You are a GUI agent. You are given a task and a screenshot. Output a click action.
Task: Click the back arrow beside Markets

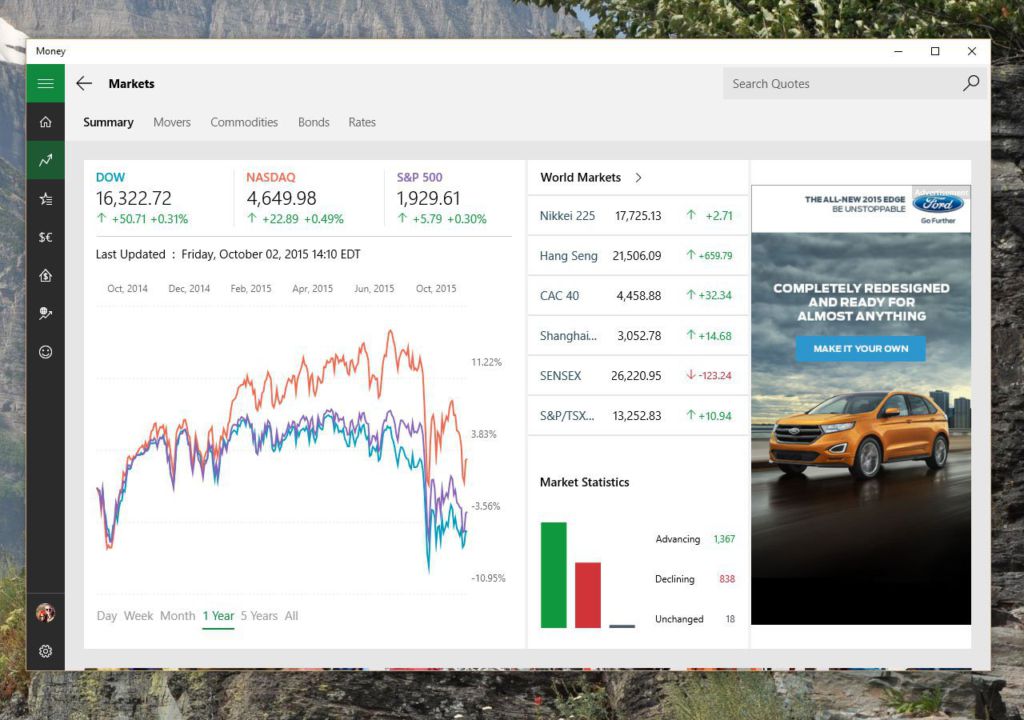click(x=84, y=83)
